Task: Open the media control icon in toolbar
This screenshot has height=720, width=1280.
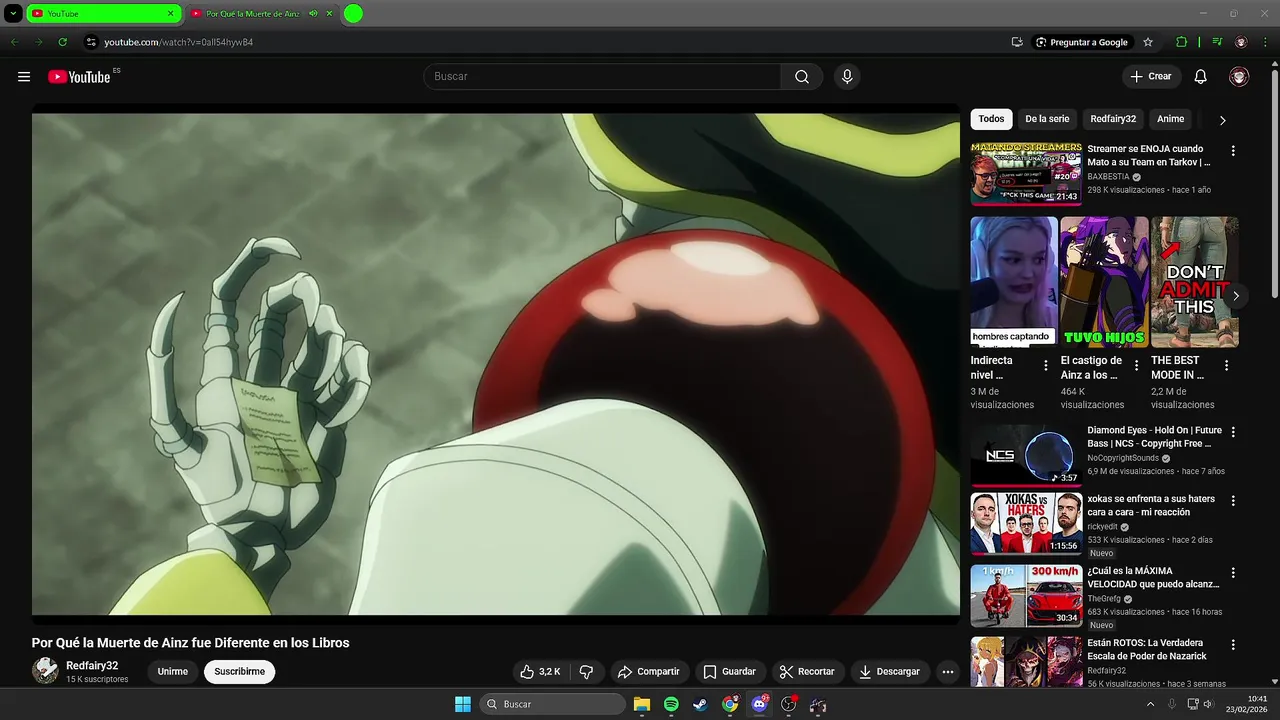Action: click(1217, 42)
